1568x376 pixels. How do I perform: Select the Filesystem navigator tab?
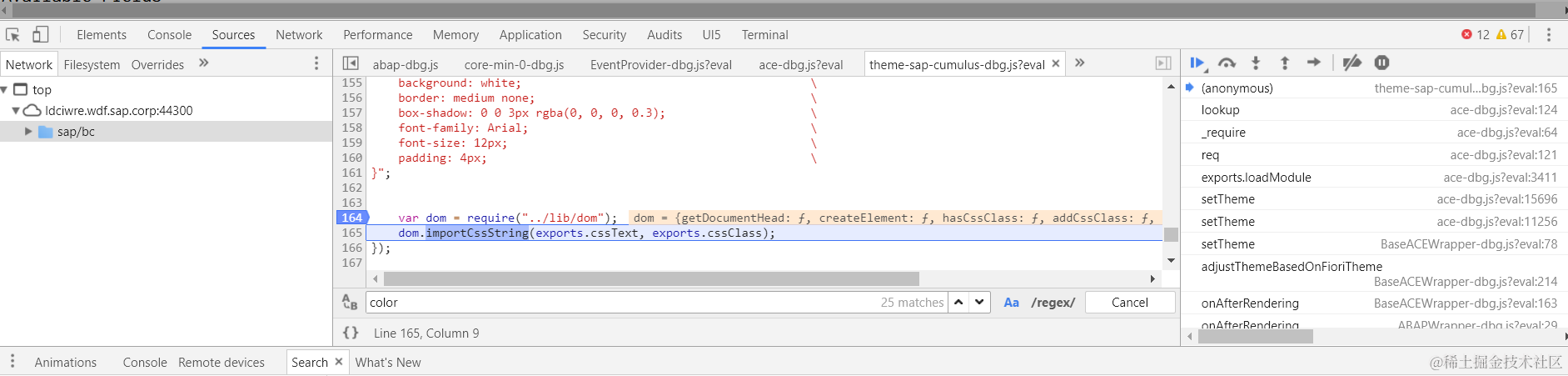92,64
